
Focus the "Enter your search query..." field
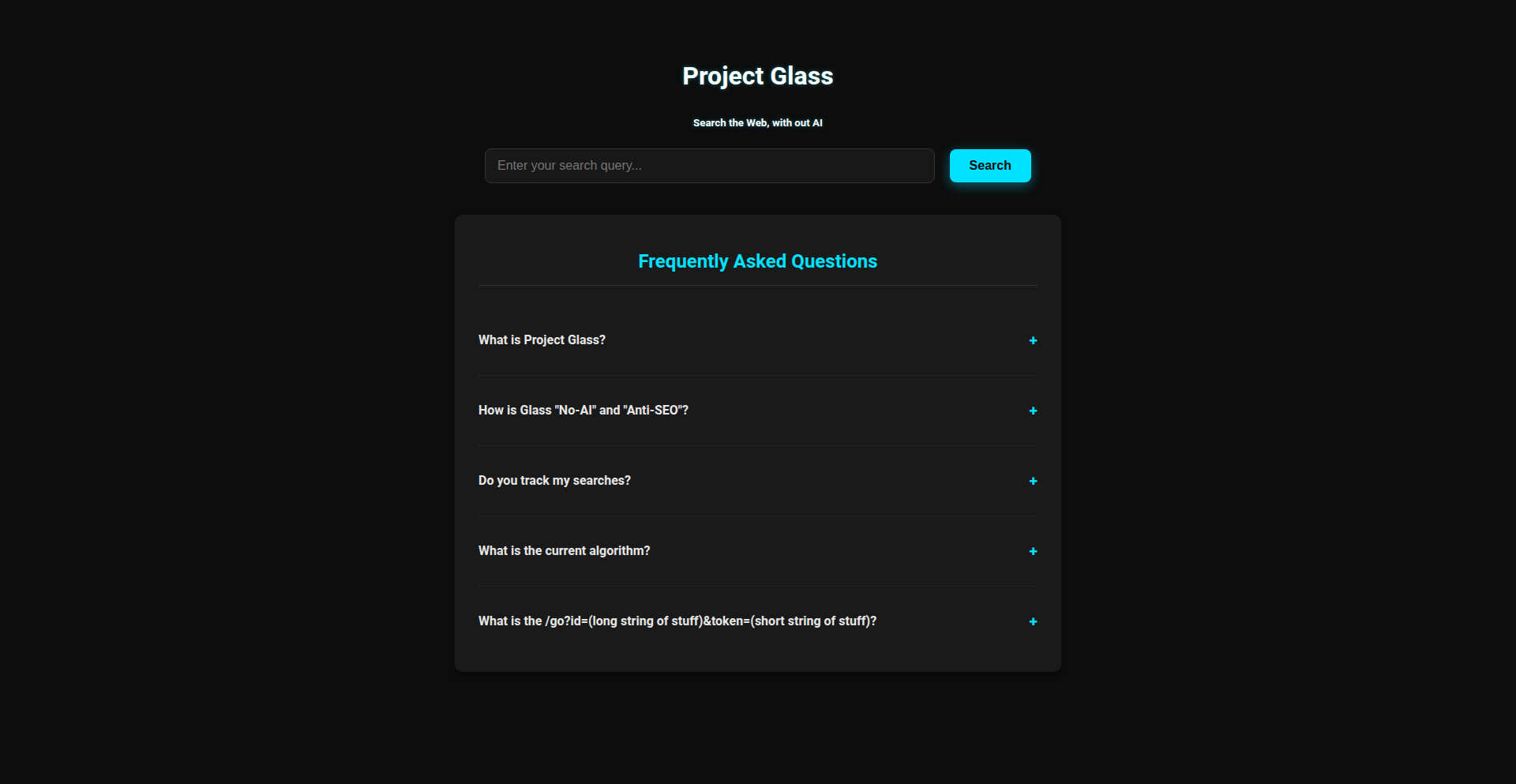(x=709, y=166)
